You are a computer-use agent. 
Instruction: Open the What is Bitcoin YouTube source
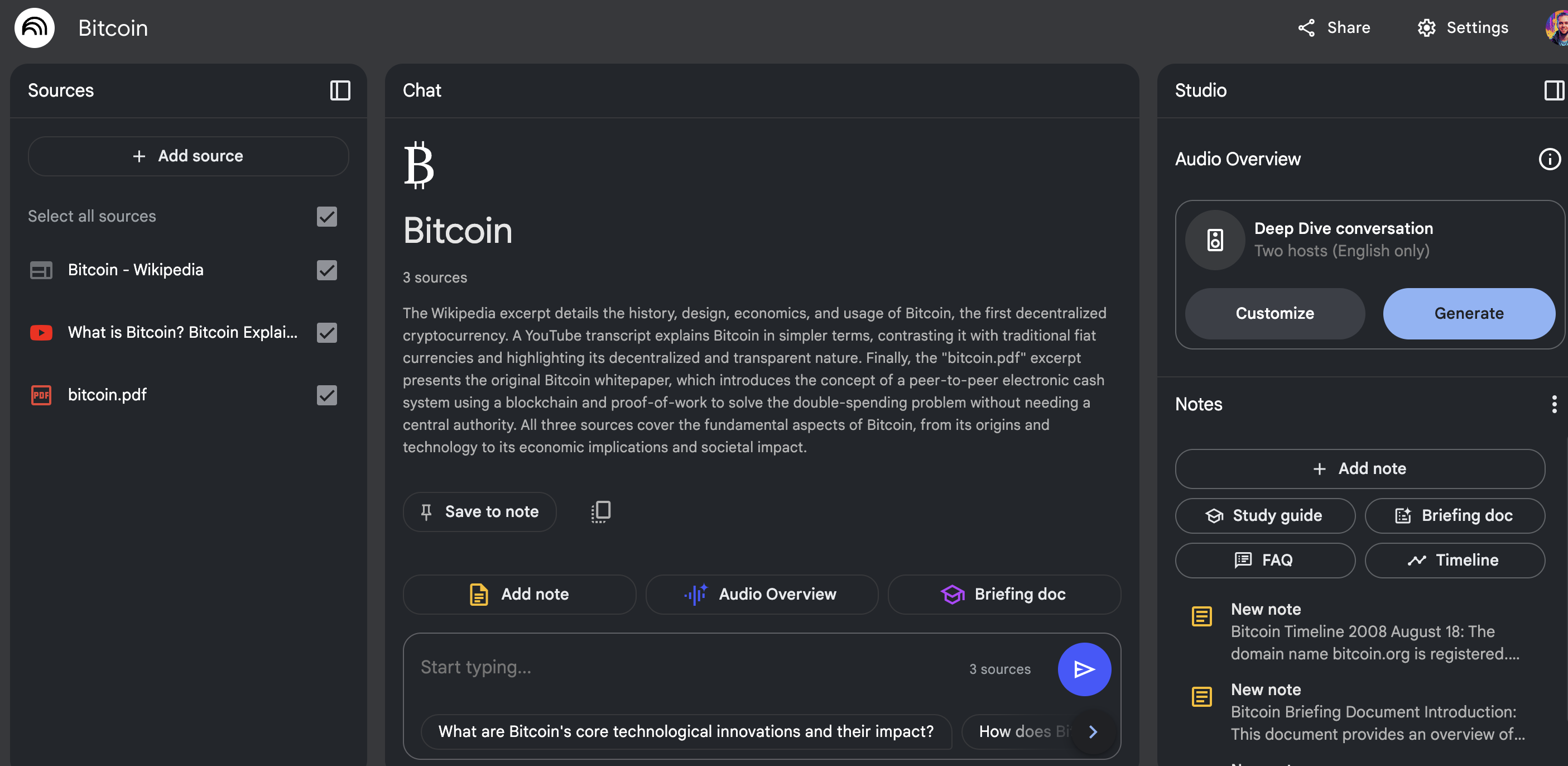point(182,332)
